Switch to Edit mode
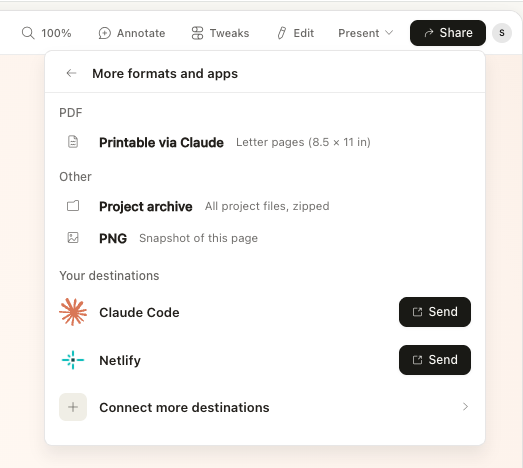523x468 pixels. coord(296,33)
